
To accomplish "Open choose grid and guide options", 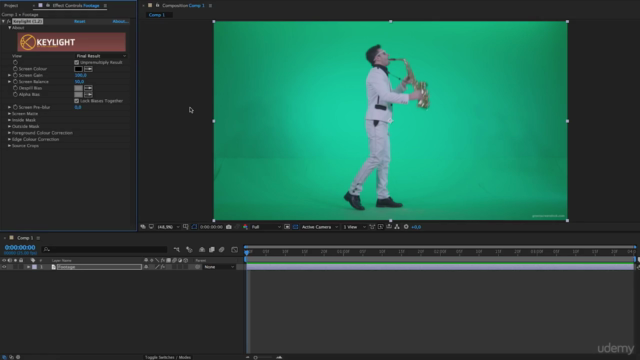I will coord(186,227).
